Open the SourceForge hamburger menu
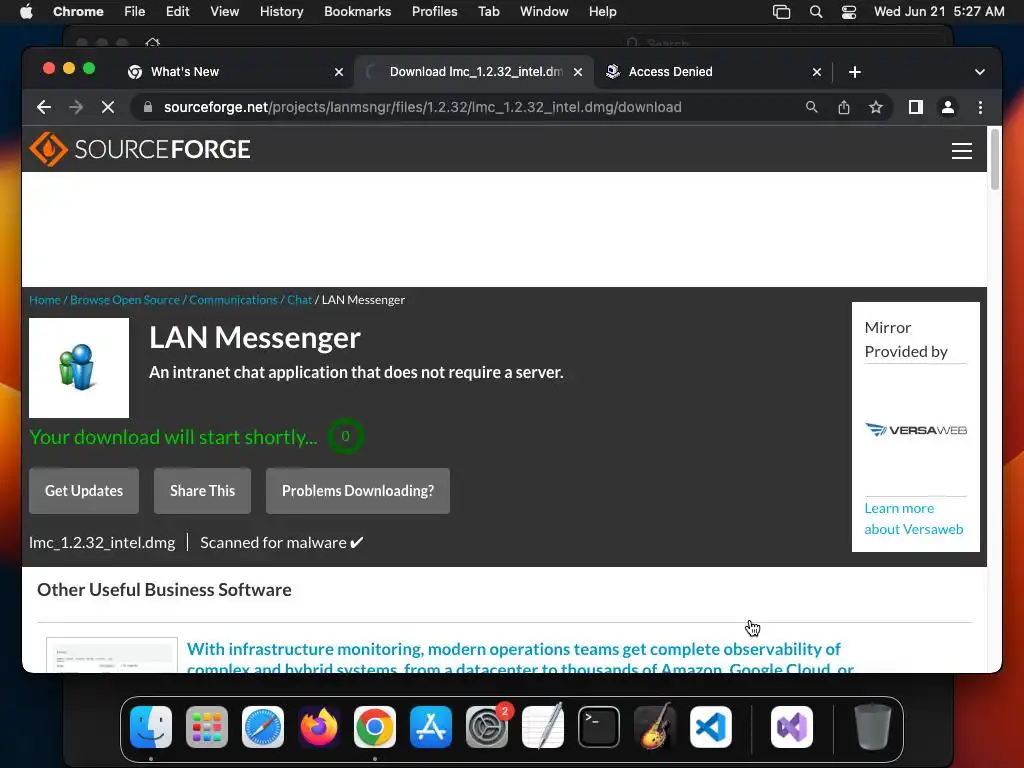 pyautogui.click(x=961, y=151)
